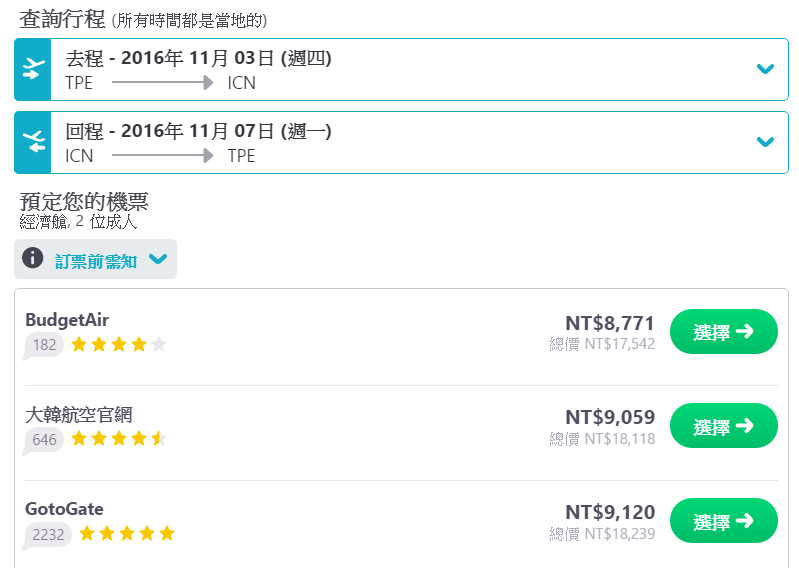The width and height of the screenshot is (799, 568).
Task: Click the return flight airplane icon
Action: pos(33,142)
